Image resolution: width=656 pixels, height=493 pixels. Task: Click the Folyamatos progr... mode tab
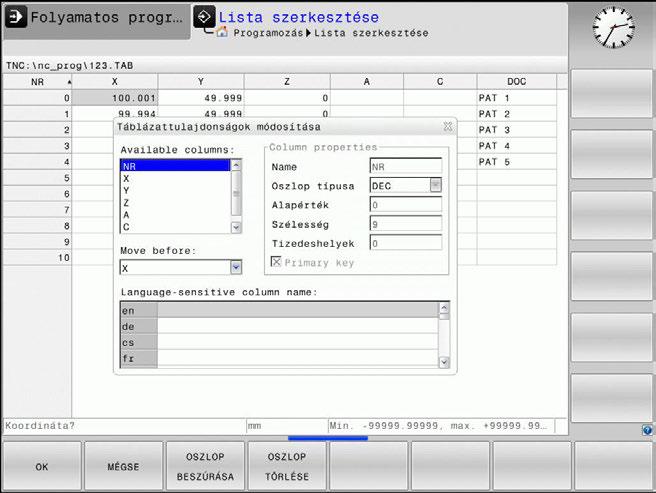click(x=97, y=22)
